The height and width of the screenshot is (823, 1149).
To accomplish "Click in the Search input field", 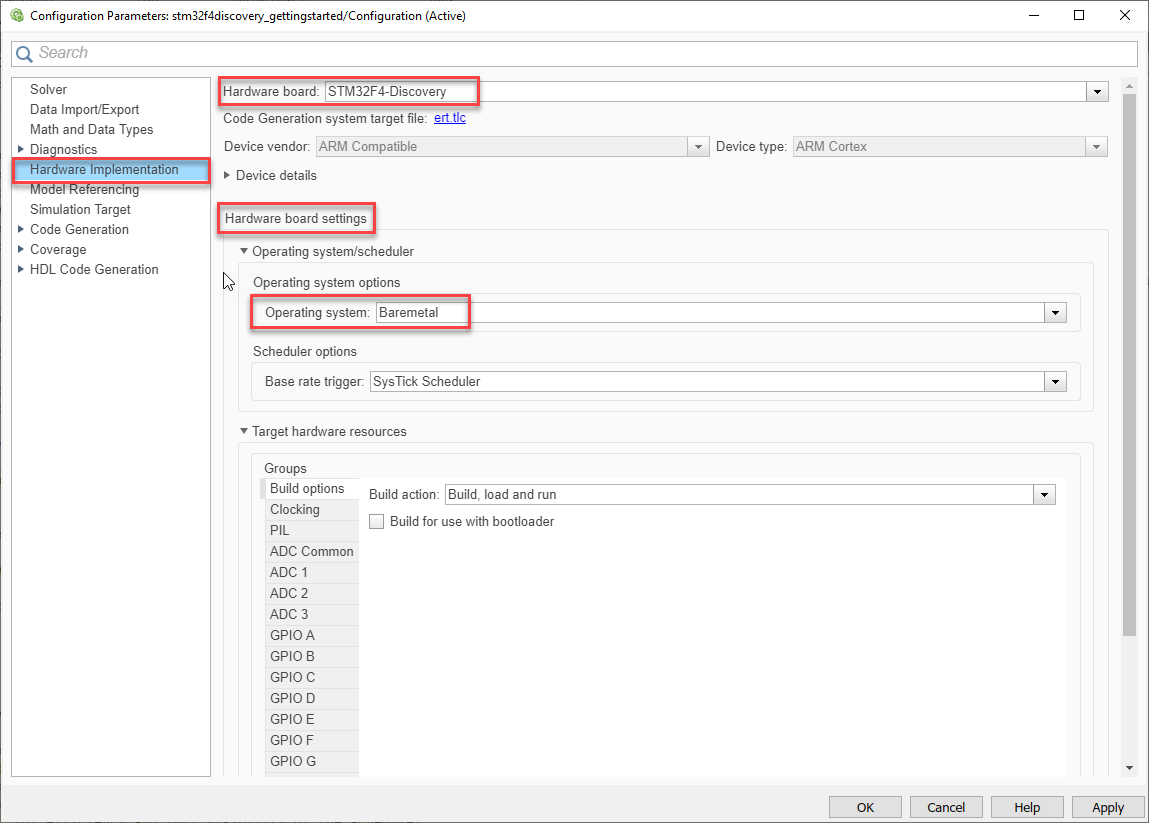I will [x=580, y=54].
